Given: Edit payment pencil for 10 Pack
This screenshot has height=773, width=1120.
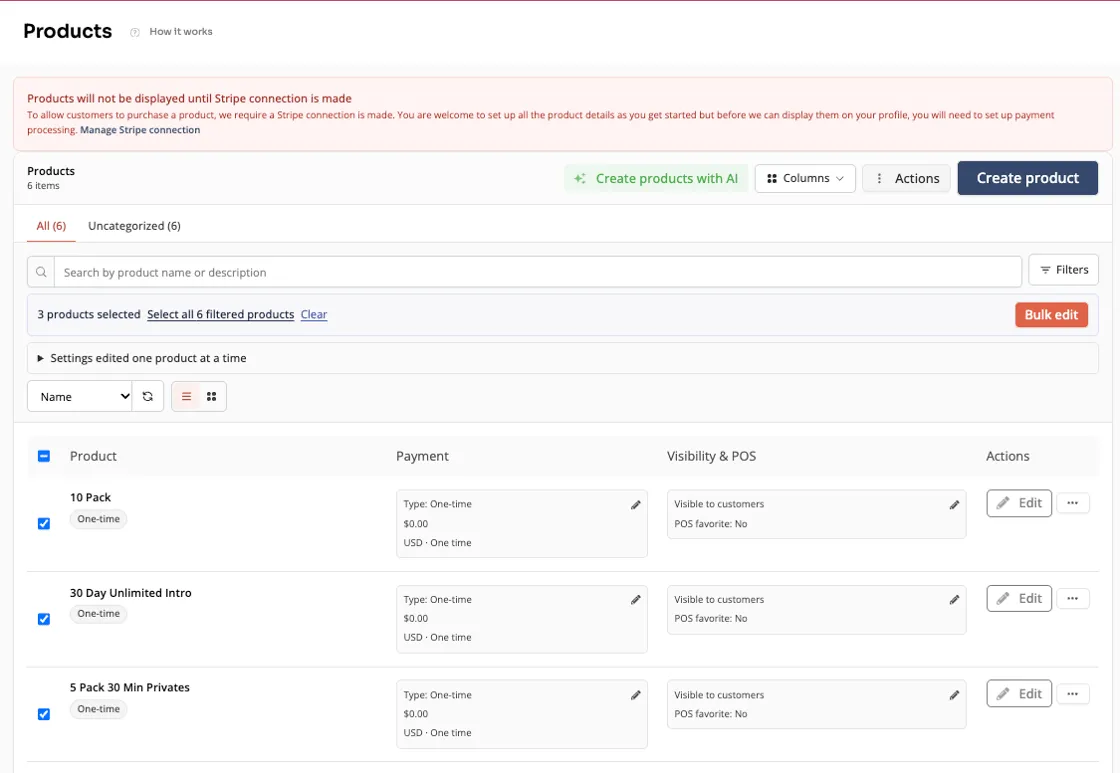Looking at the screenshot, I should pyautogui.click(x=636, y=505).
